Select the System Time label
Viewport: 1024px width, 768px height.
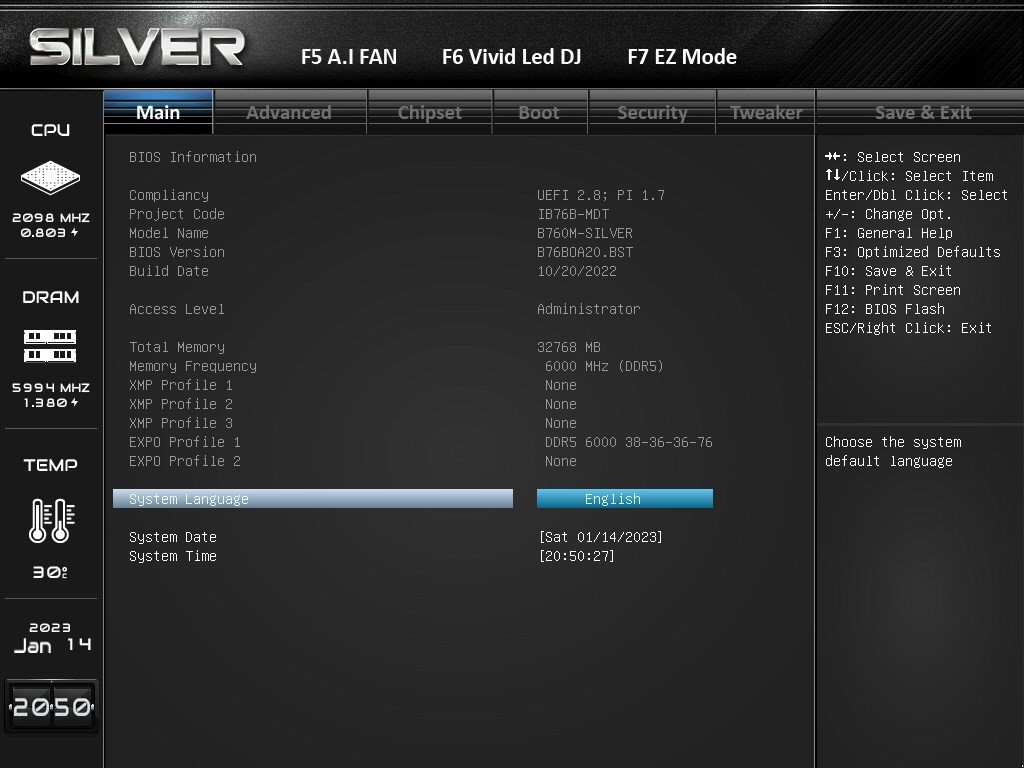[x=172, y=556]
